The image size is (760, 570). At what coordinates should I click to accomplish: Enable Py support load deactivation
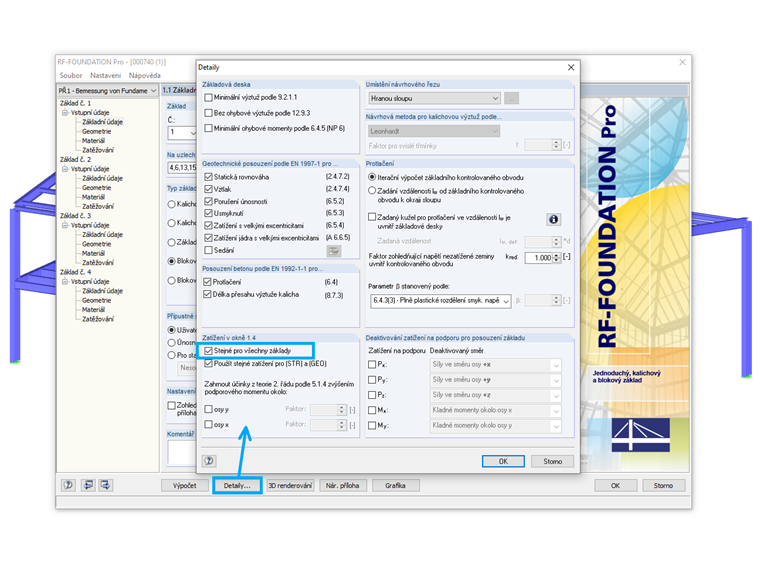click(372, 380)
